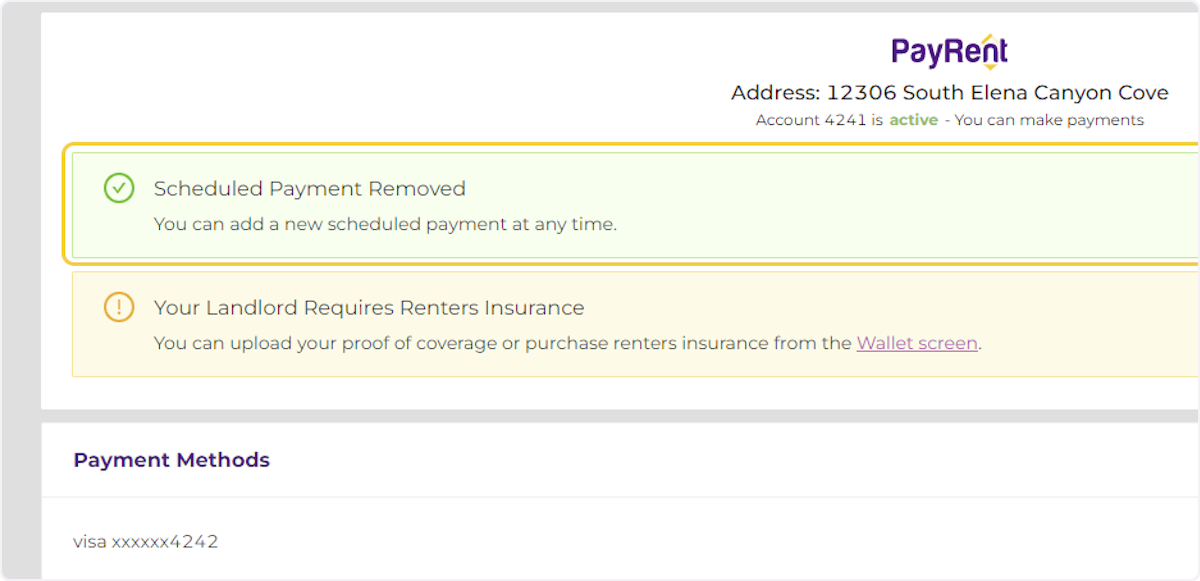Click the alert circle beside renters insurance notice
Screen dimensions: 1200x581
pyautogui.click(x=119, y=307)
